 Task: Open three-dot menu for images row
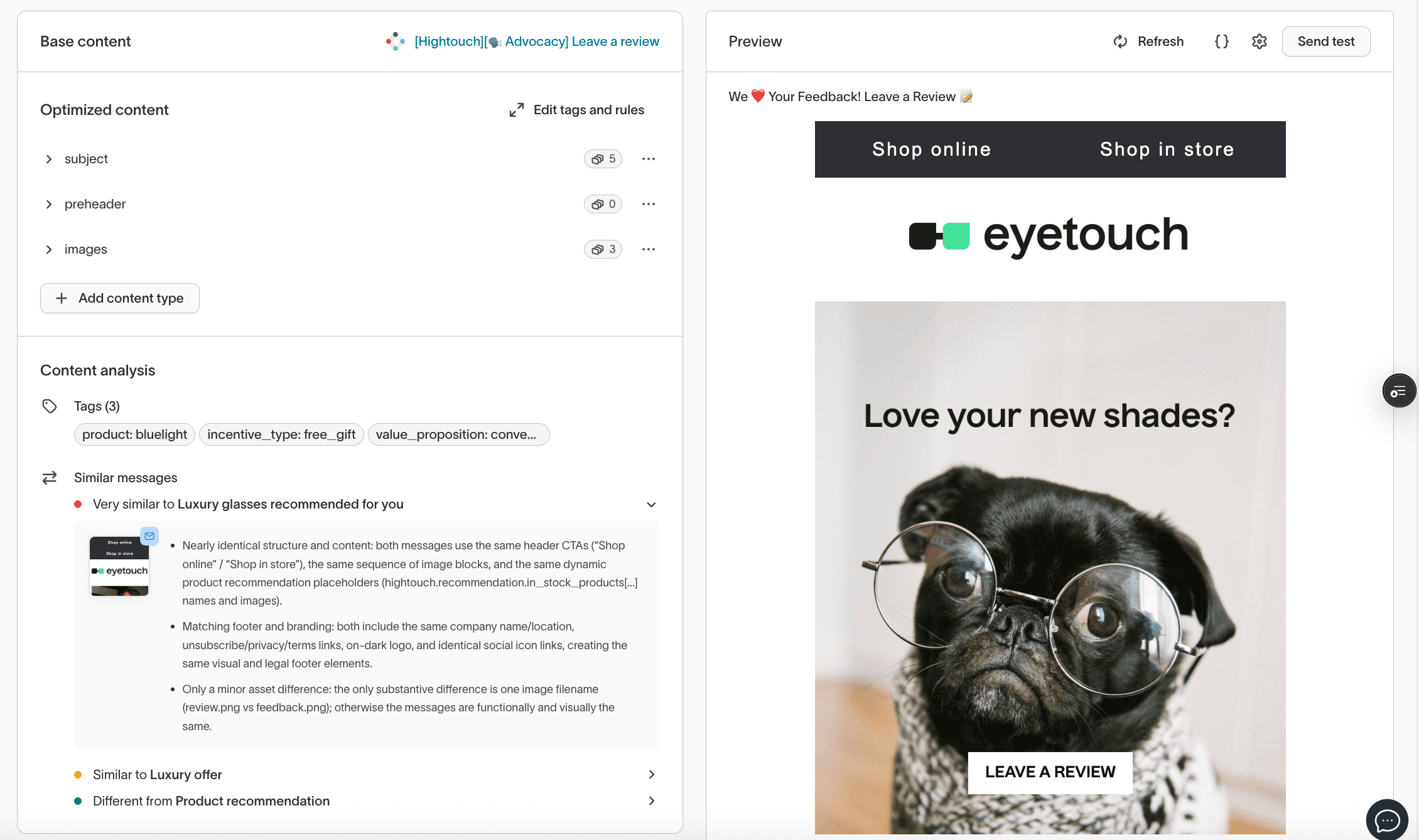coord(649,249)
